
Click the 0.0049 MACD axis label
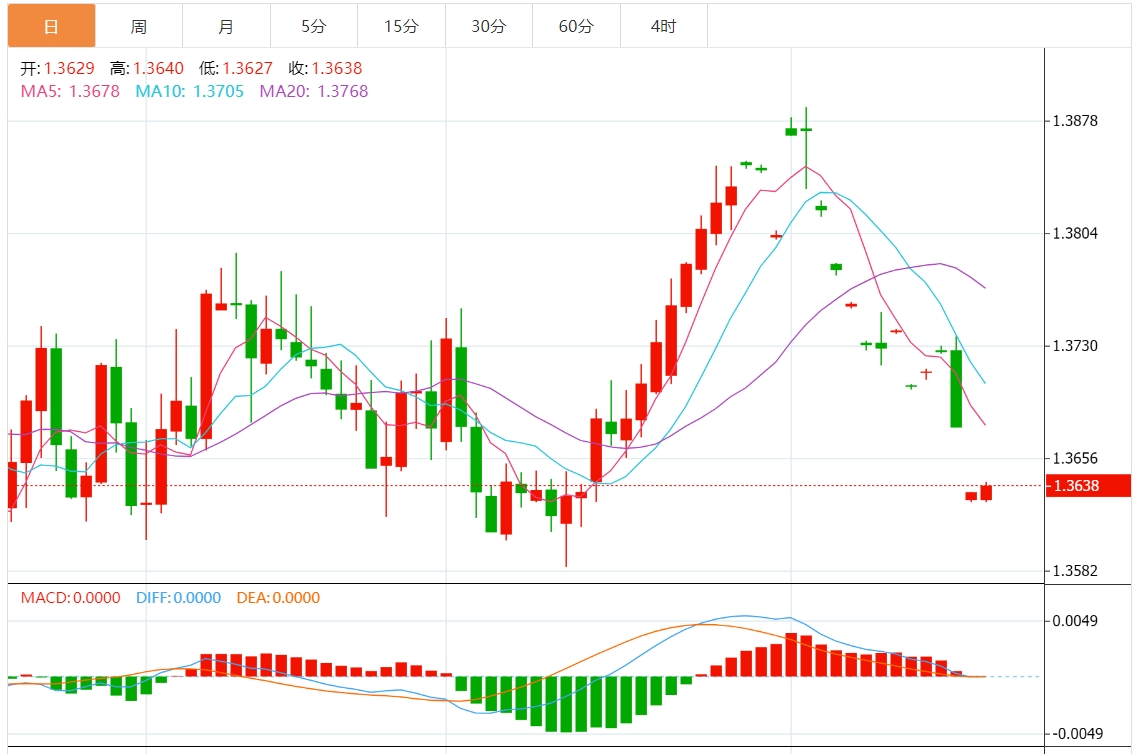(1075, 621)
